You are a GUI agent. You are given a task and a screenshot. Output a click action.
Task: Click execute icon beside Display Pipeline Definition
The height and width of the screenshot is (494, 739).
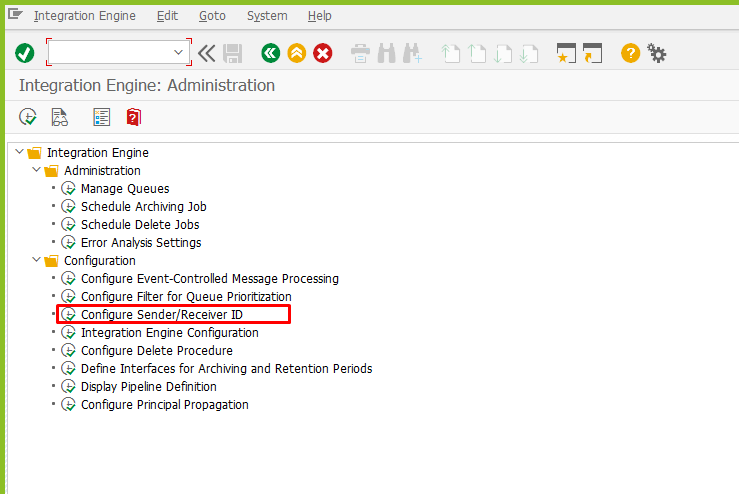[x=69, y=387]
